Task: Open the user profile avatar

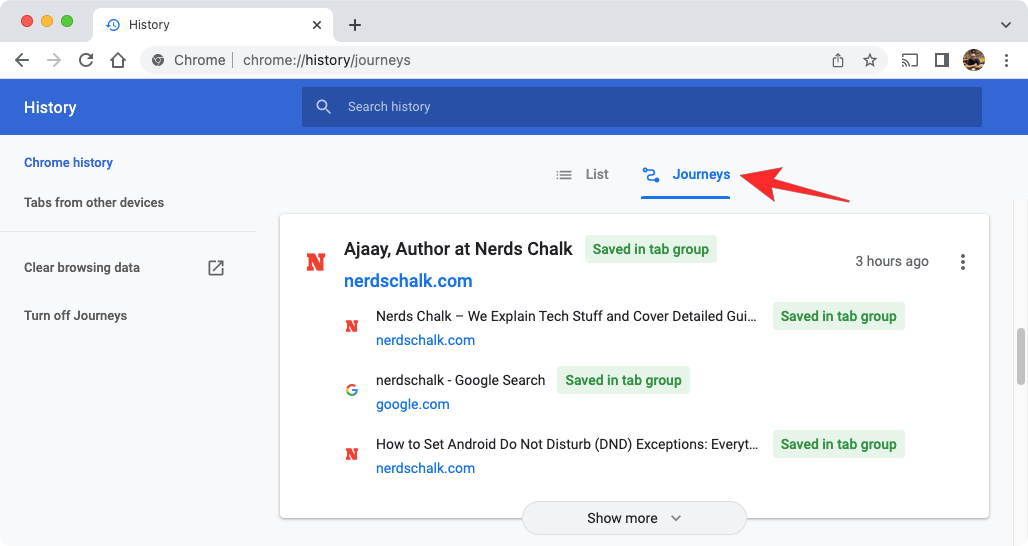Action: pyautogui.click(x=974, y=60)
